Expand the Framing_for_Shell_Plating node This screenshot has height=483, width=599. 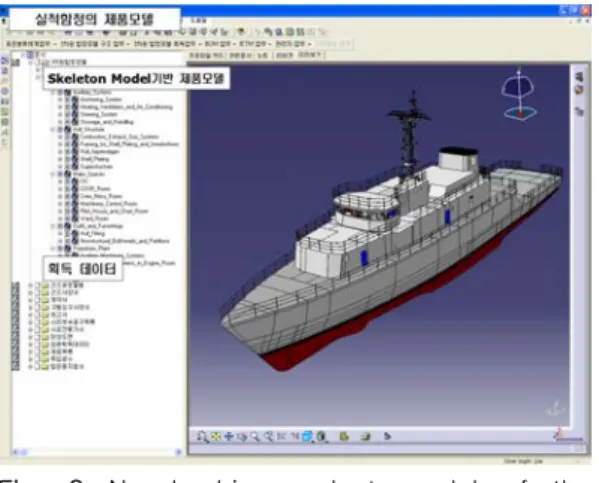(60, 144)
